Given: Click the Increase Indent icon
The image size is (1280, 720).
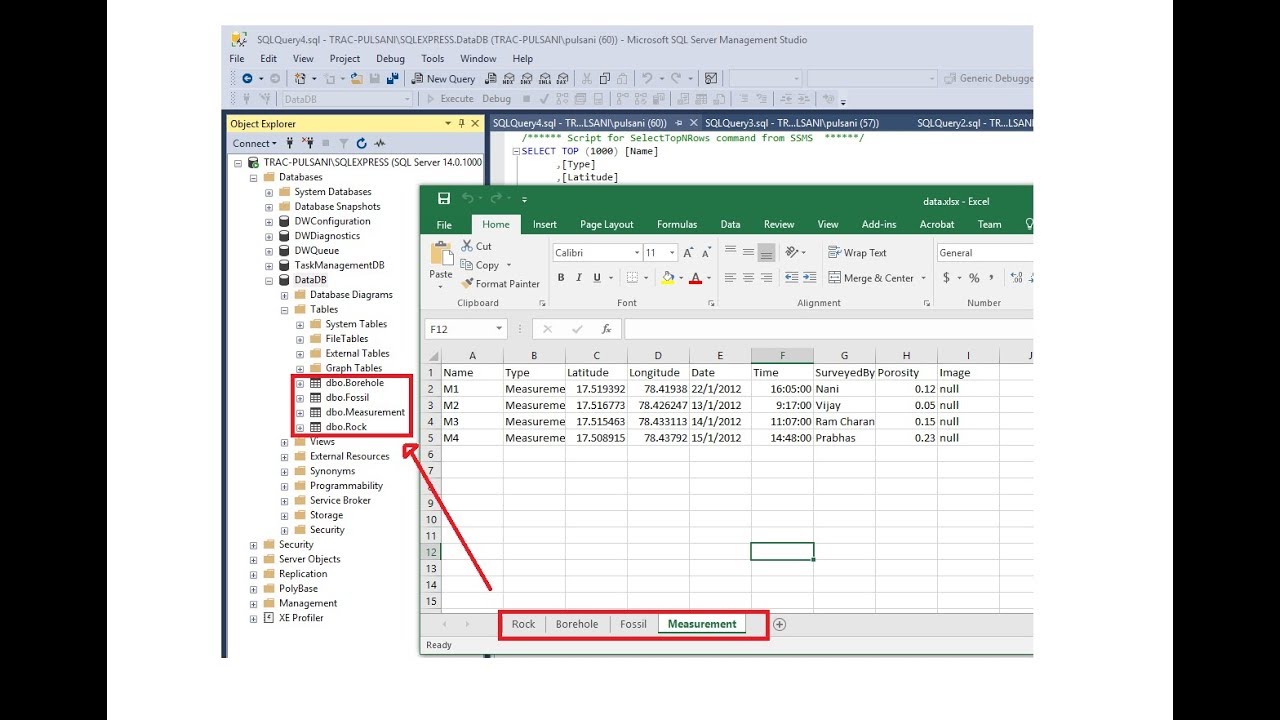Looking at the screenshot, I should [x=809, y=278].
